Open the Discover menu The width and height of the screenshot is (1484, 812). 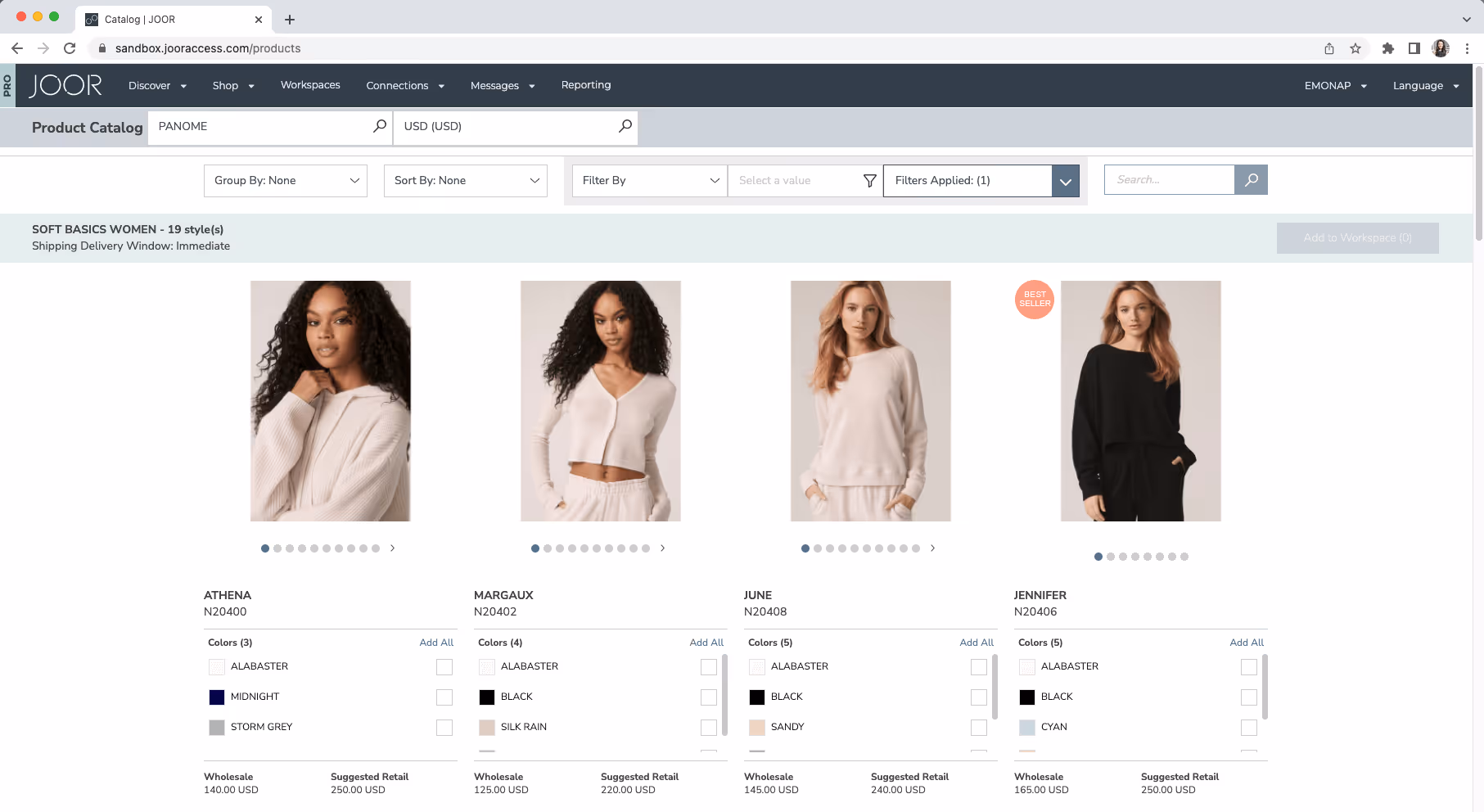click(x=157, y=85)
